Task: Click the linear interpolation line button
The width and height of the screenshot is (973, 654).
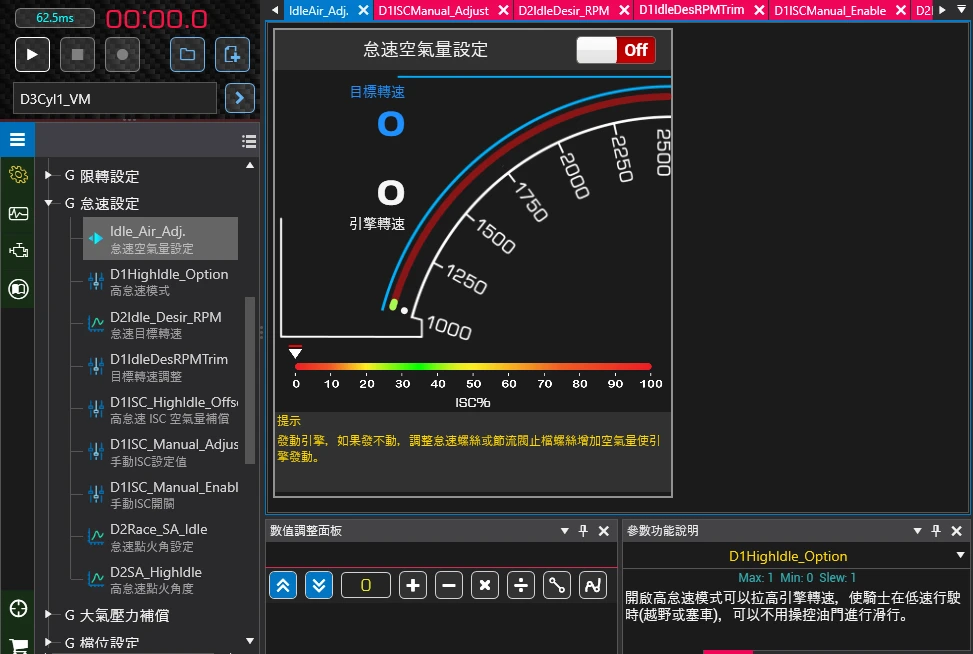Action: [557, 585]
